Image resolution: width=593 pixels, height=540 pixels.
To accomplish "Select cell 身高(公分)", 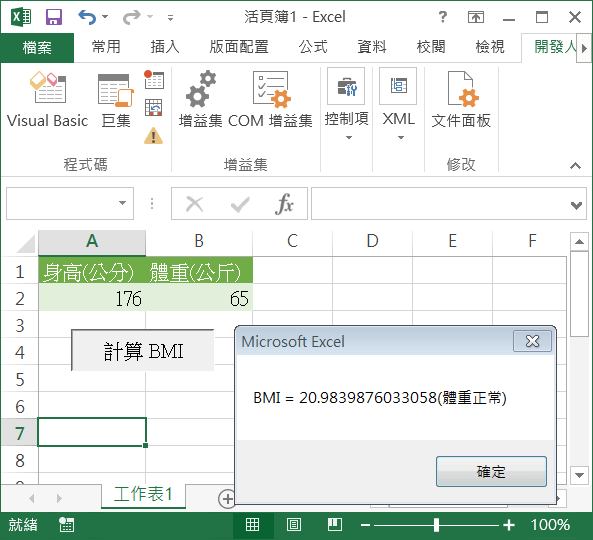I will coord(92,270).
